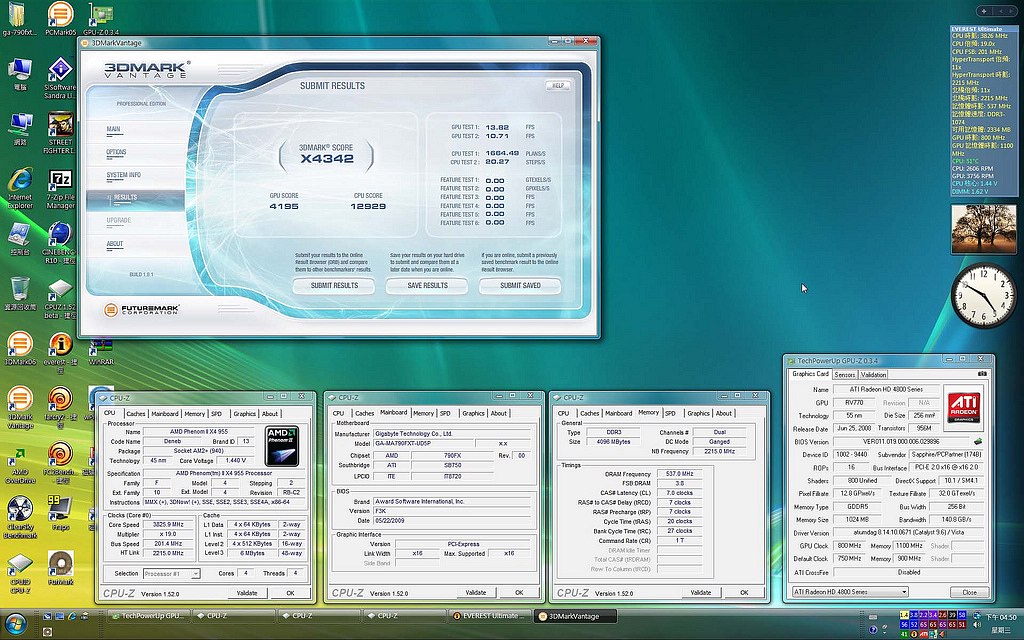Image resolution: width=1024 pixels, height=640 pixels.
Task: Click the 3DMarkVantage taskbar button
Action: point(577,616)
